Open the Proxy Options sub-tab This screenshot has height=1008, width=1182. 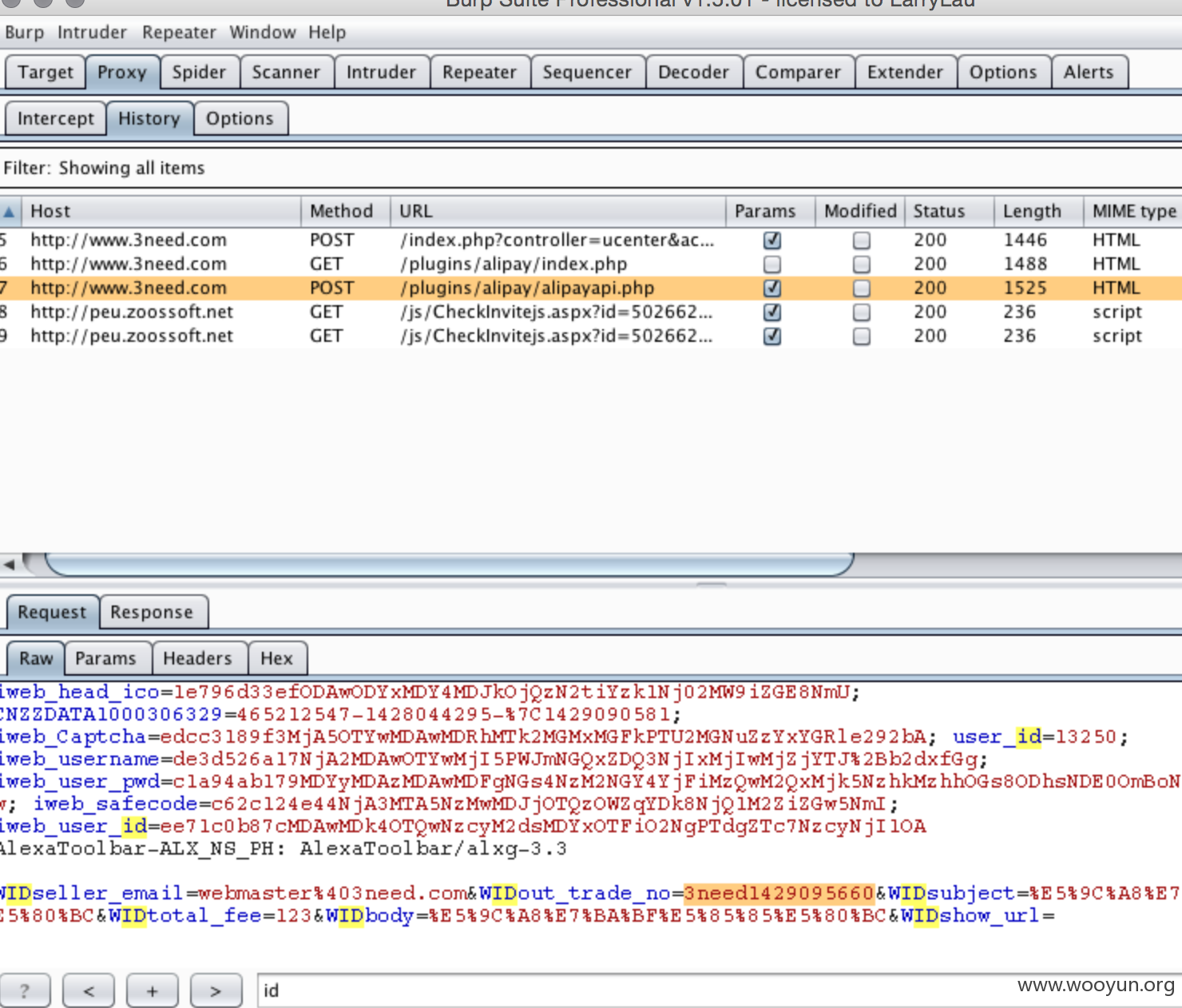tap(240, 118)
